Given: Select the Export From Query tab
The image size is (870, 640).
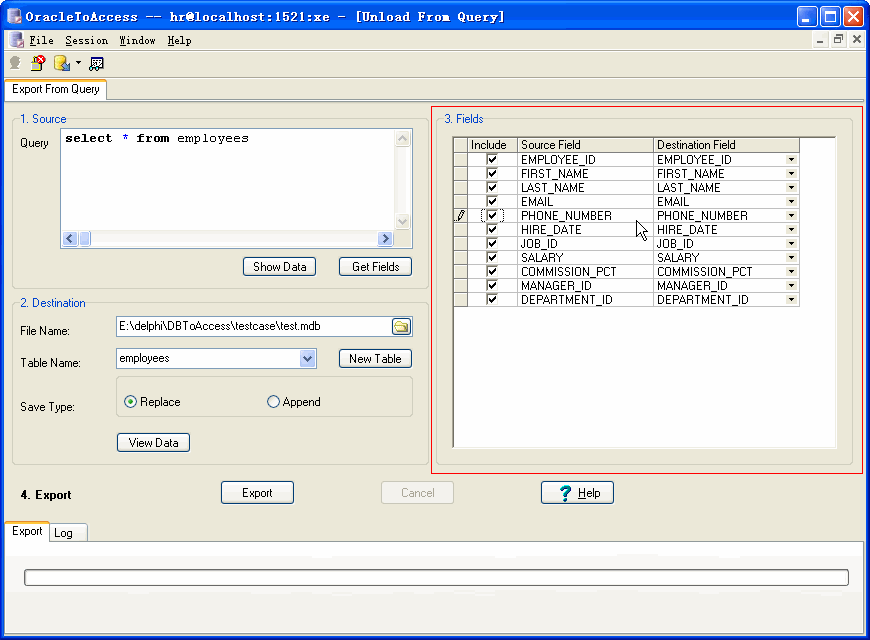Looking at the screenshot, I should [x=55, y=89].
